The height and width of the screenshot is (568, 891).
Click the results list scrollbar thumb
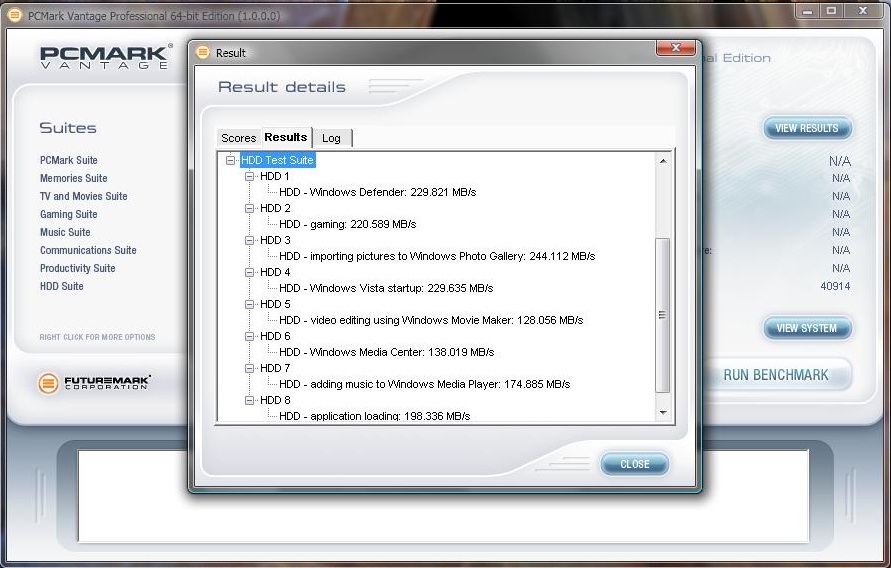(x=663, y=315)
